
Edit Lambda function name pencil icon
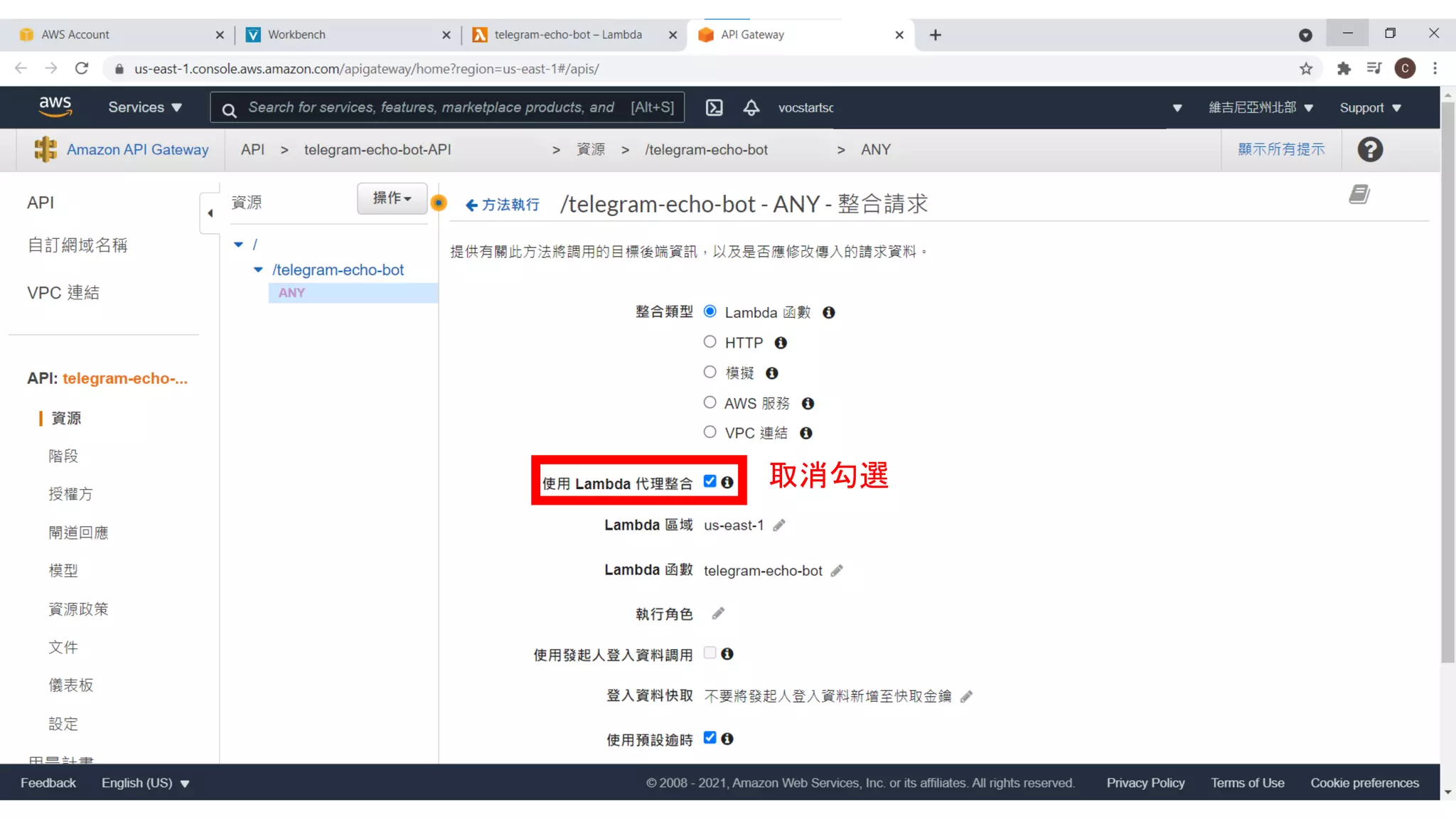[837, 571]
